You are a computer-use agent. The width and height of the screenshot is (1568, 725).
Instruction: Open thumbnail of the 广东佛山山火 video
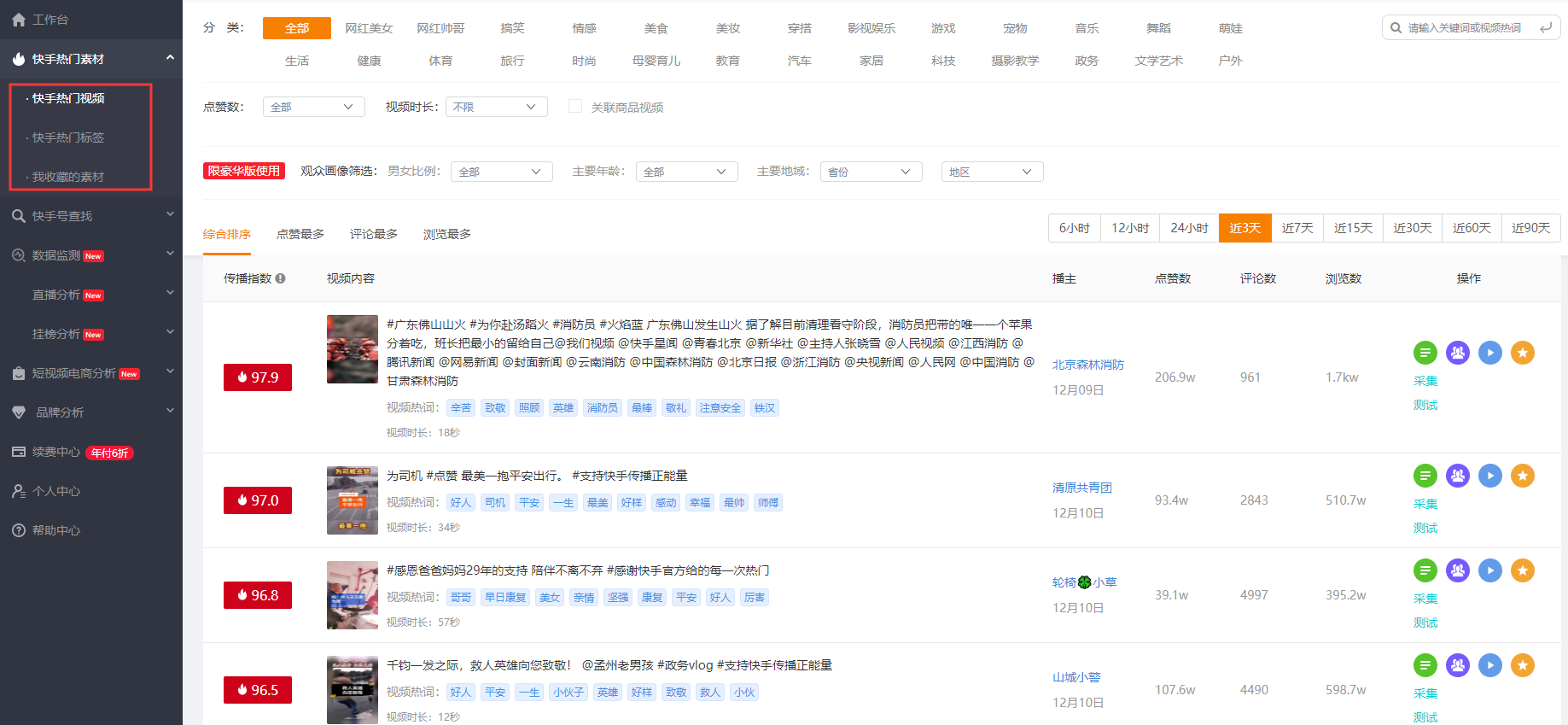(353, 349)
